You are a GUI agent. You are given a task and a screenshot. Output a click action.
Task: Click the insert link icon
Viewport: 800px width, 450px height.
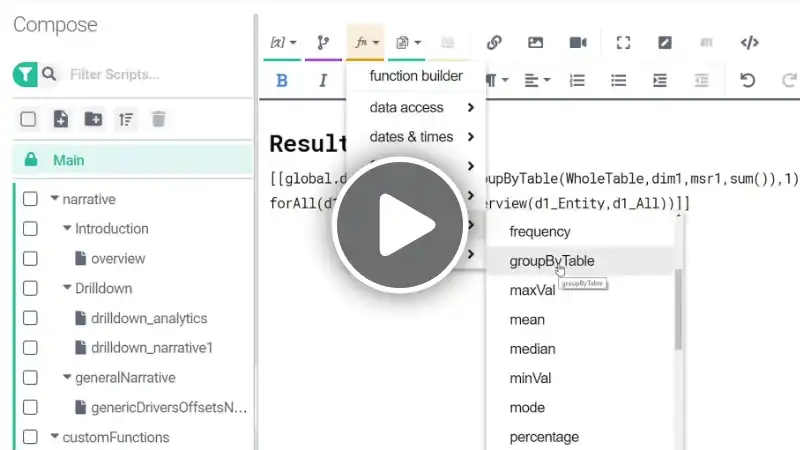[x=494, y=42]
